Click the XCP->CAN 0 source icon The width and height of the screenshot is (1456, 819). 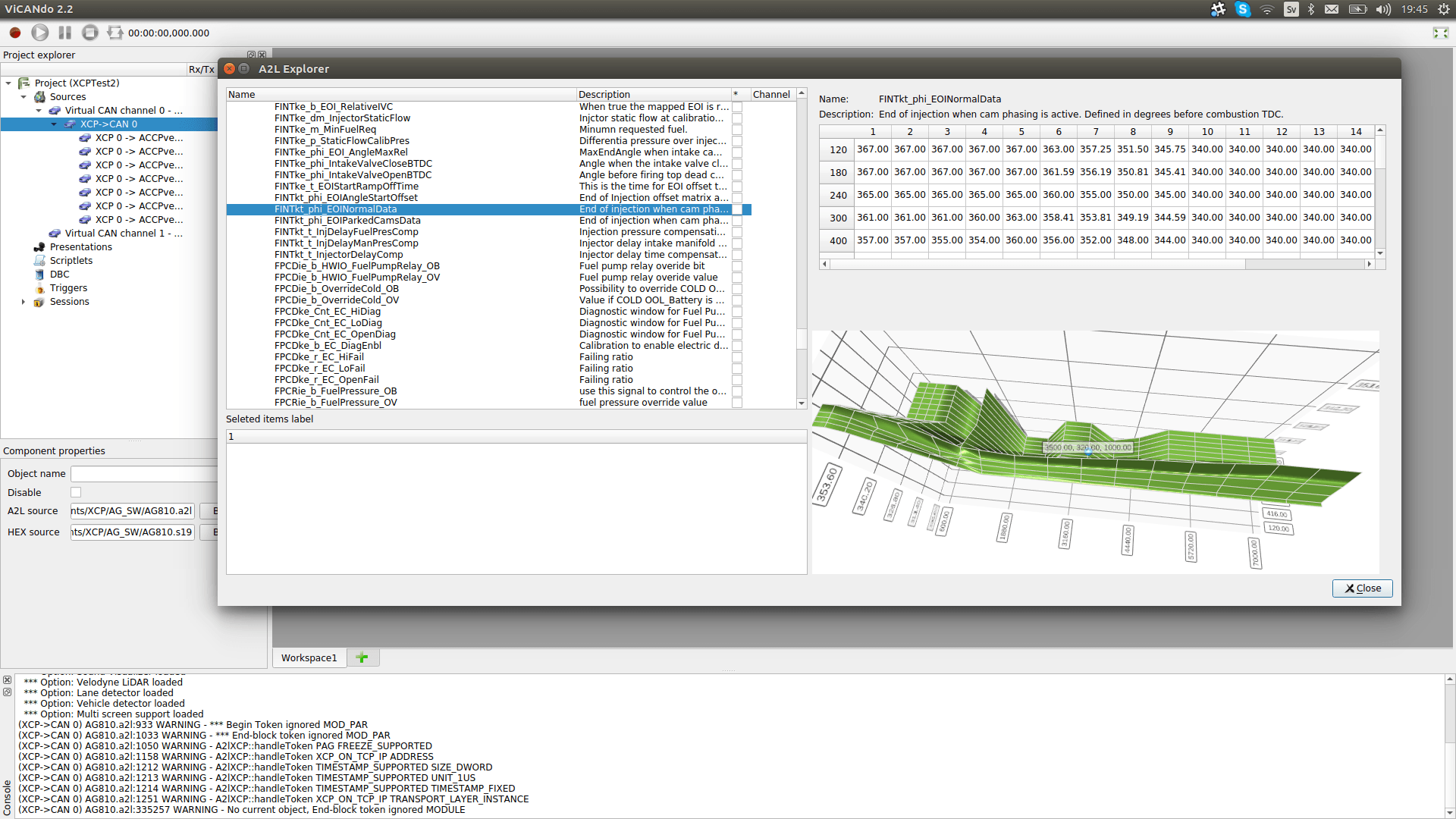(x=70, y=124)
